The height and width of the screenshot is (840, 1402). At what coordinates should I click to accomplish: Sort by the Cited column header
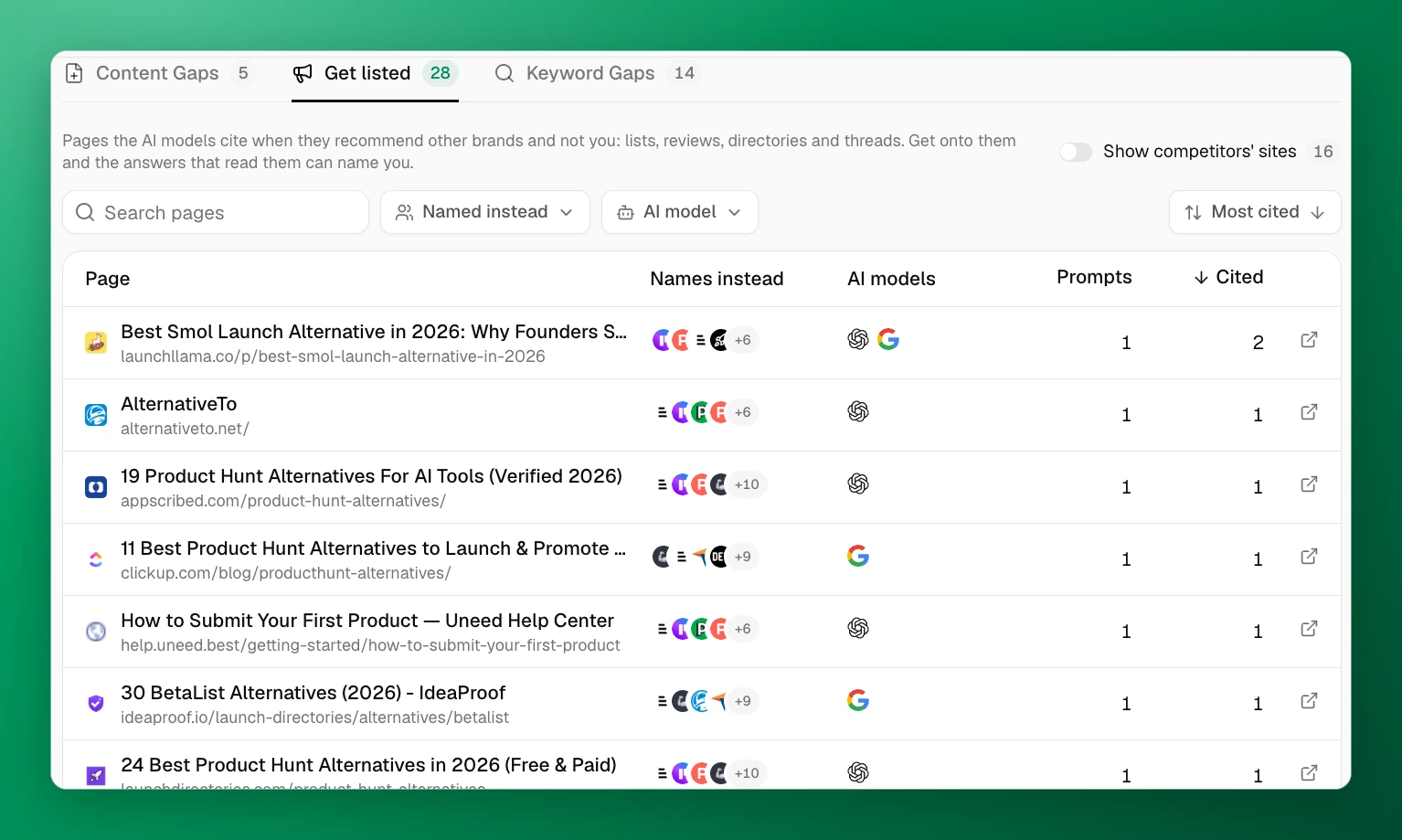[x=1228, y=277]
